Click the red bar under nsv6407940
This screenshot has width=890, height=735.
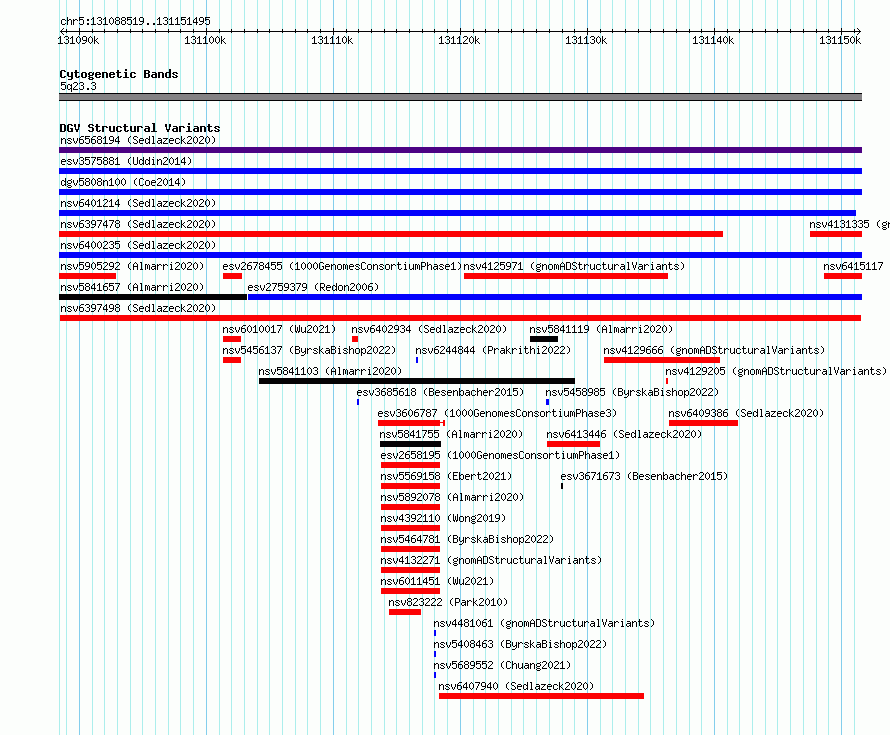[541, 696]
